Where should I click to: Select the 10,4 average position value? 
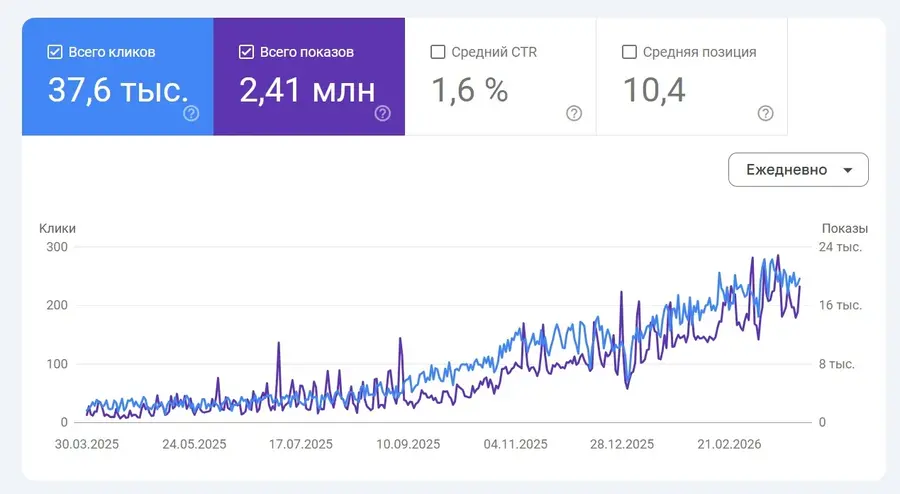(654, 91)
